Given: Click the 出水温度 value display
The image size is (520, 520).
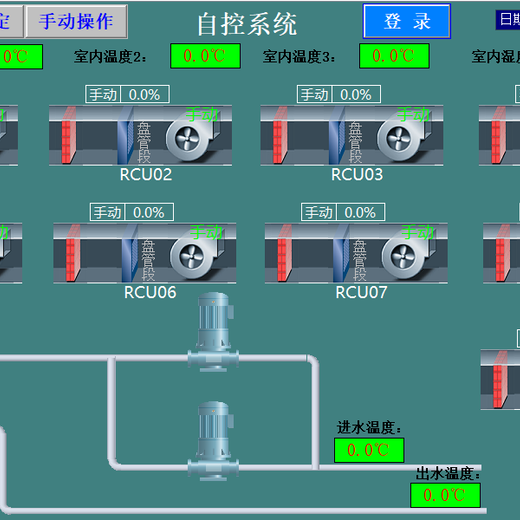Looking at the screenshot, I should [445, 495].
